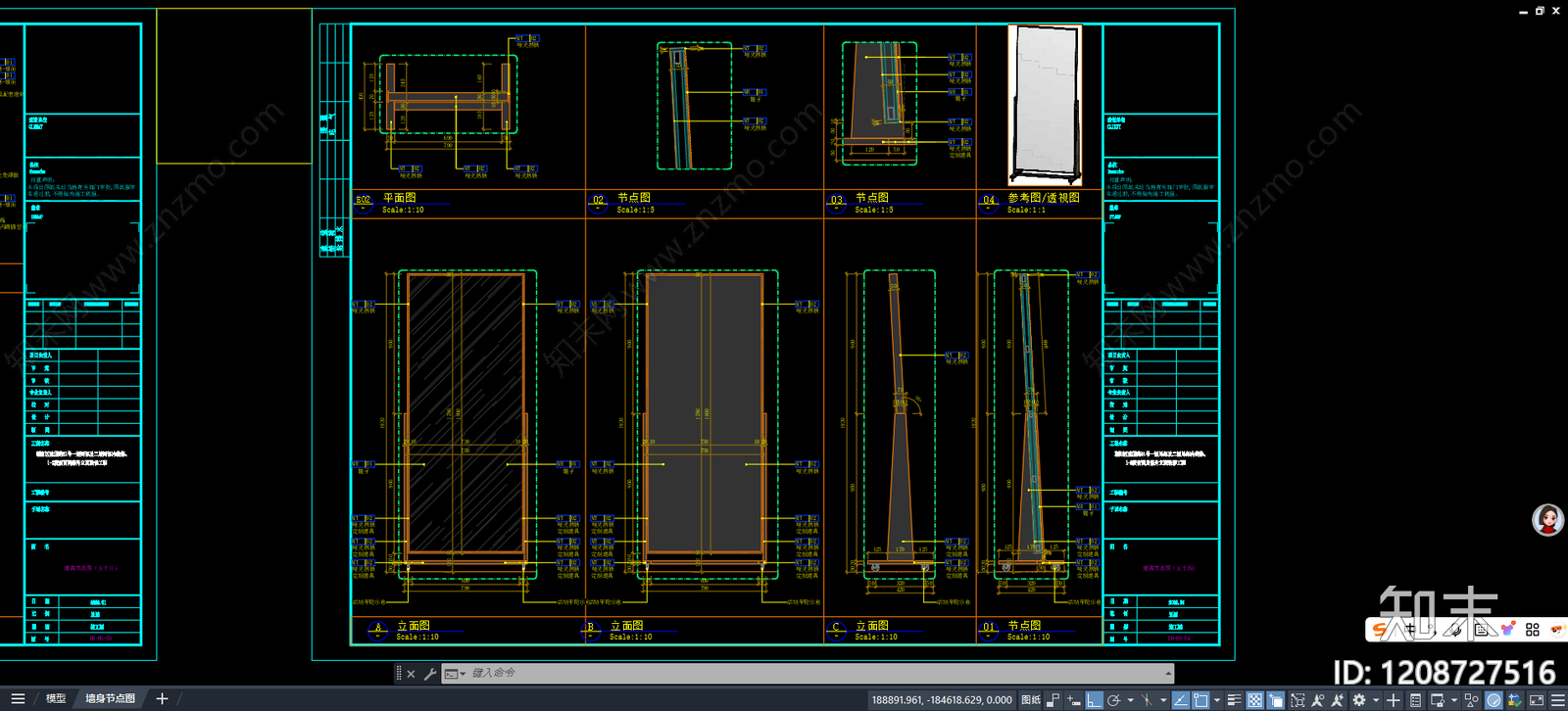This screenshot has width=1568, height=711.
Task: Click the 平面图 view title text
Action: point(399,198)
